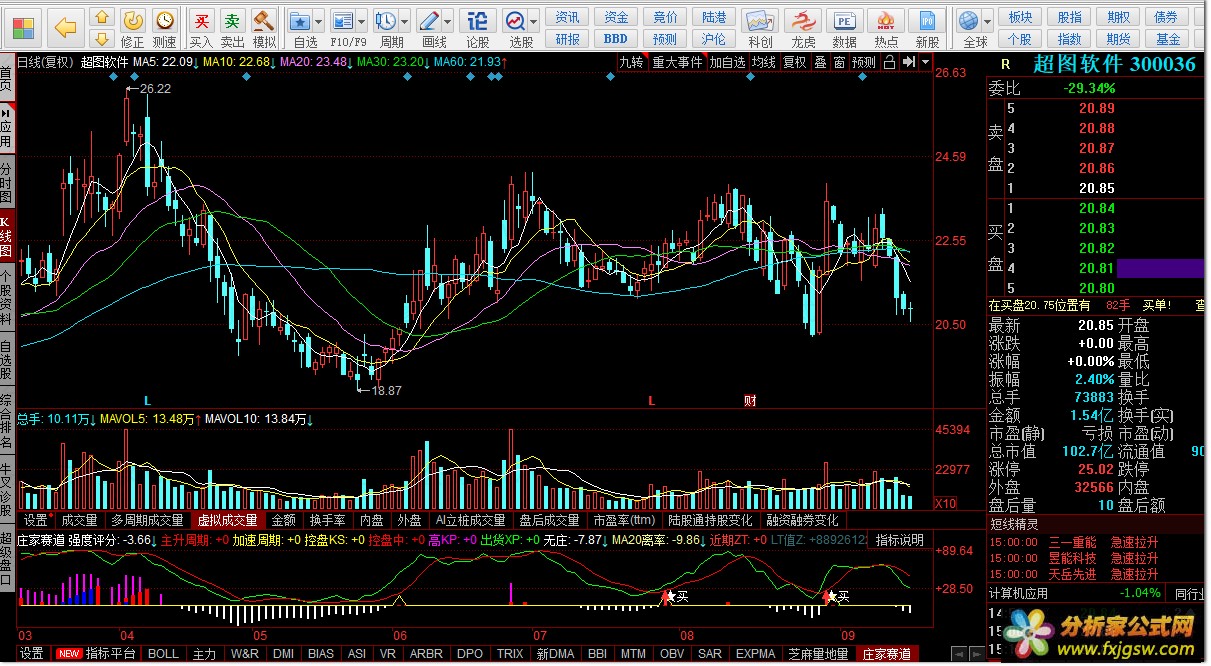This screenshot has height=666, width=1211.
Task: Select the 虚拟成交量 volume tab
Action: point(227,520)
